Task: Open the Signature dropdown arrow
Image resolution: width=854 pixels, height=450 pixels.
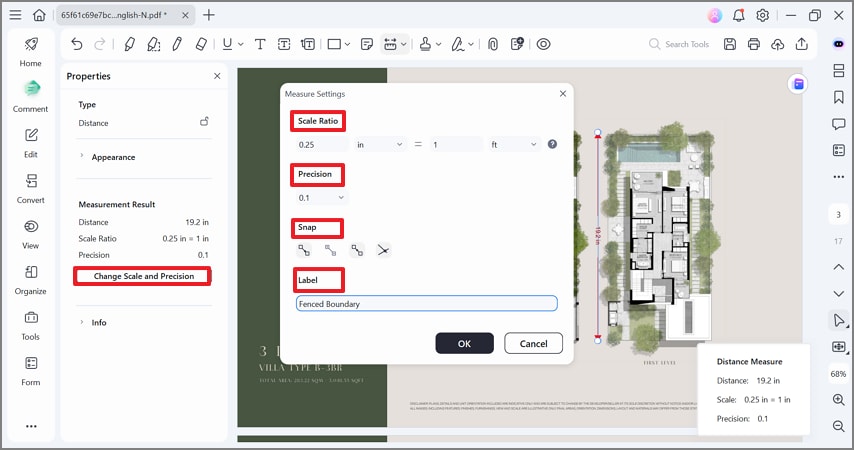Action: pos(471,44)
